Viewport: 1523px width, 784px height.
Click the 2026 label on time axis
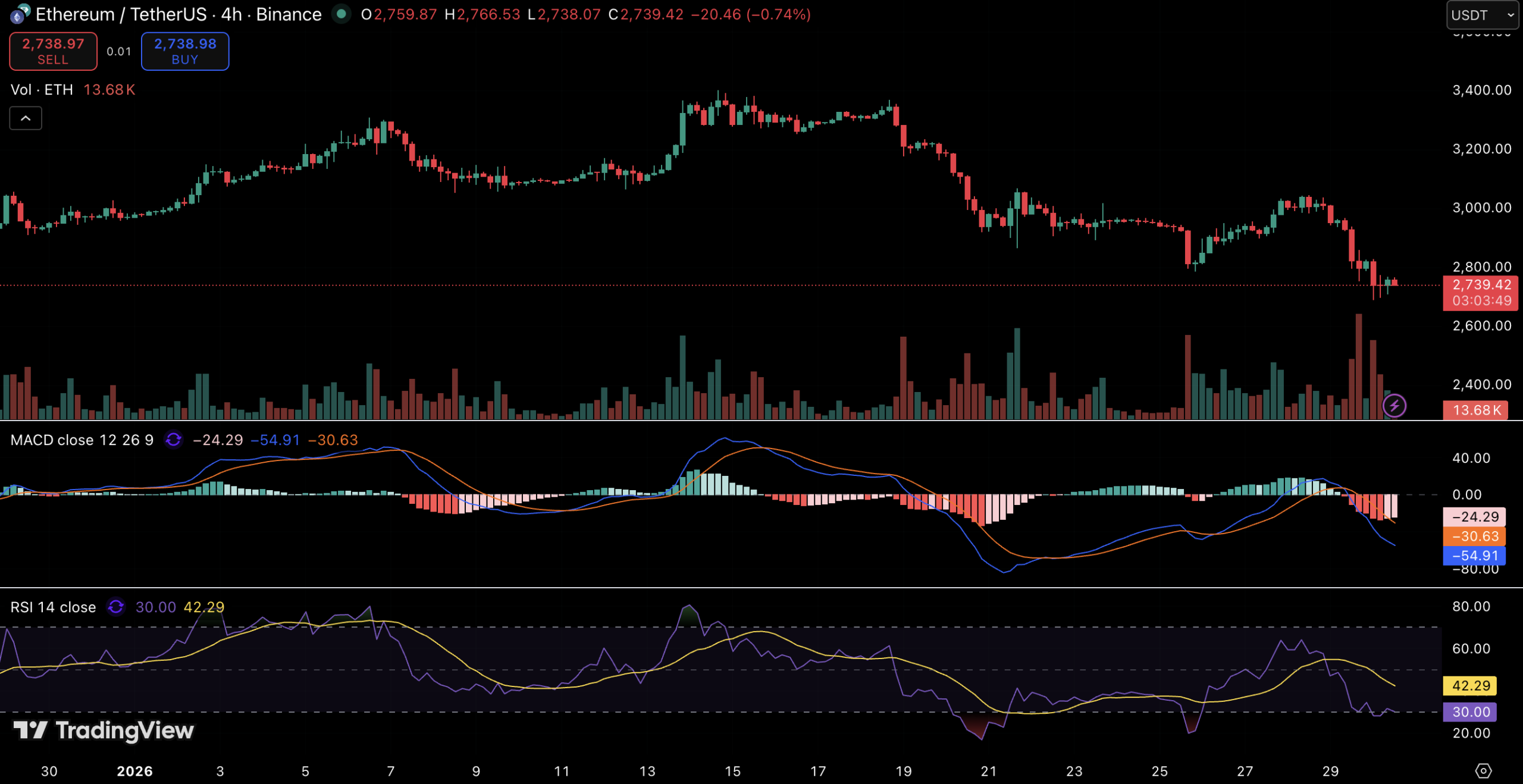click(x=135, y=771)
